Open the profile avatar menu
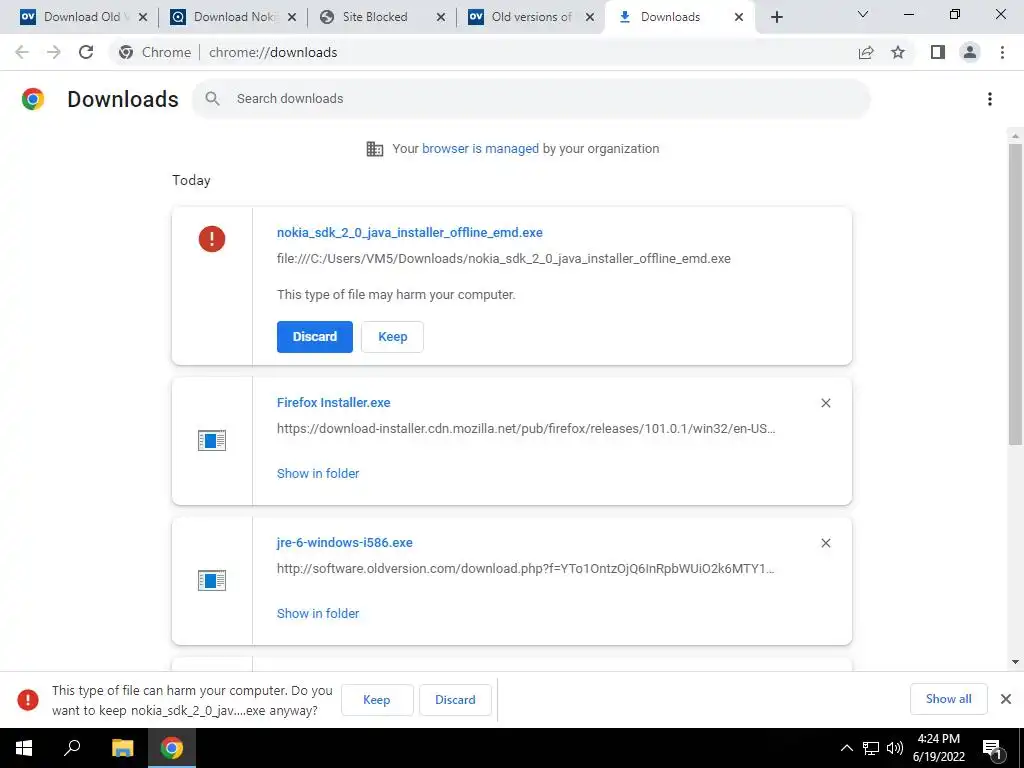1024x768 pixels. point(970,52)
